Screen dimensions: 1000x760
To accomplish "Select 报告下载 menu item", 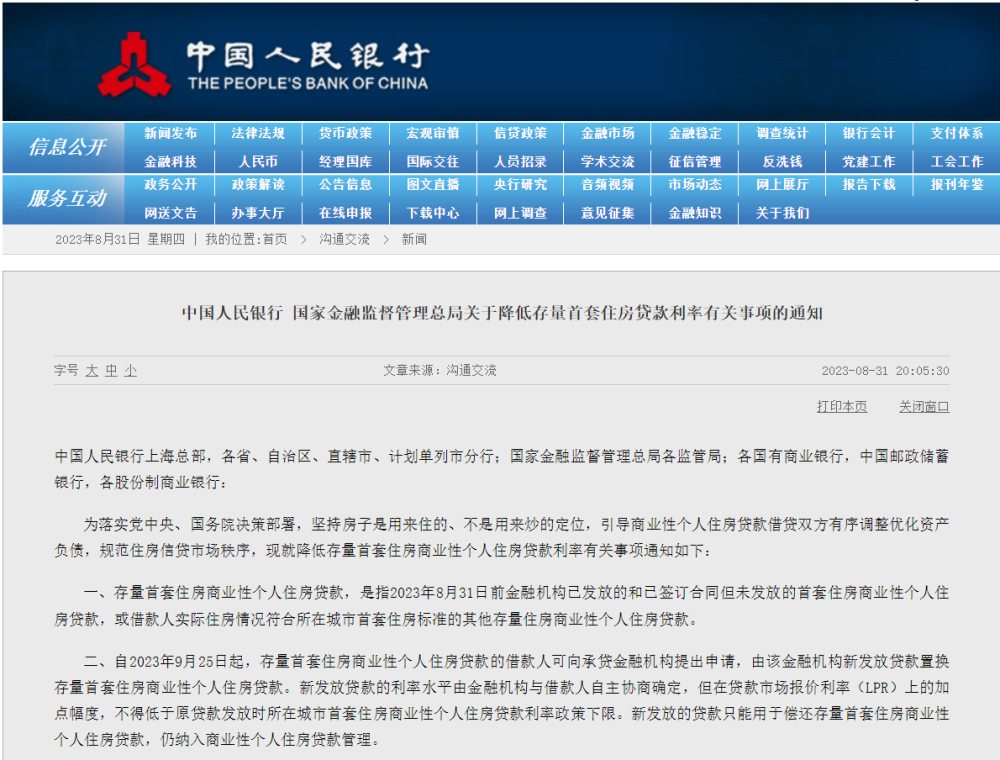I will [x=869, y=184].
